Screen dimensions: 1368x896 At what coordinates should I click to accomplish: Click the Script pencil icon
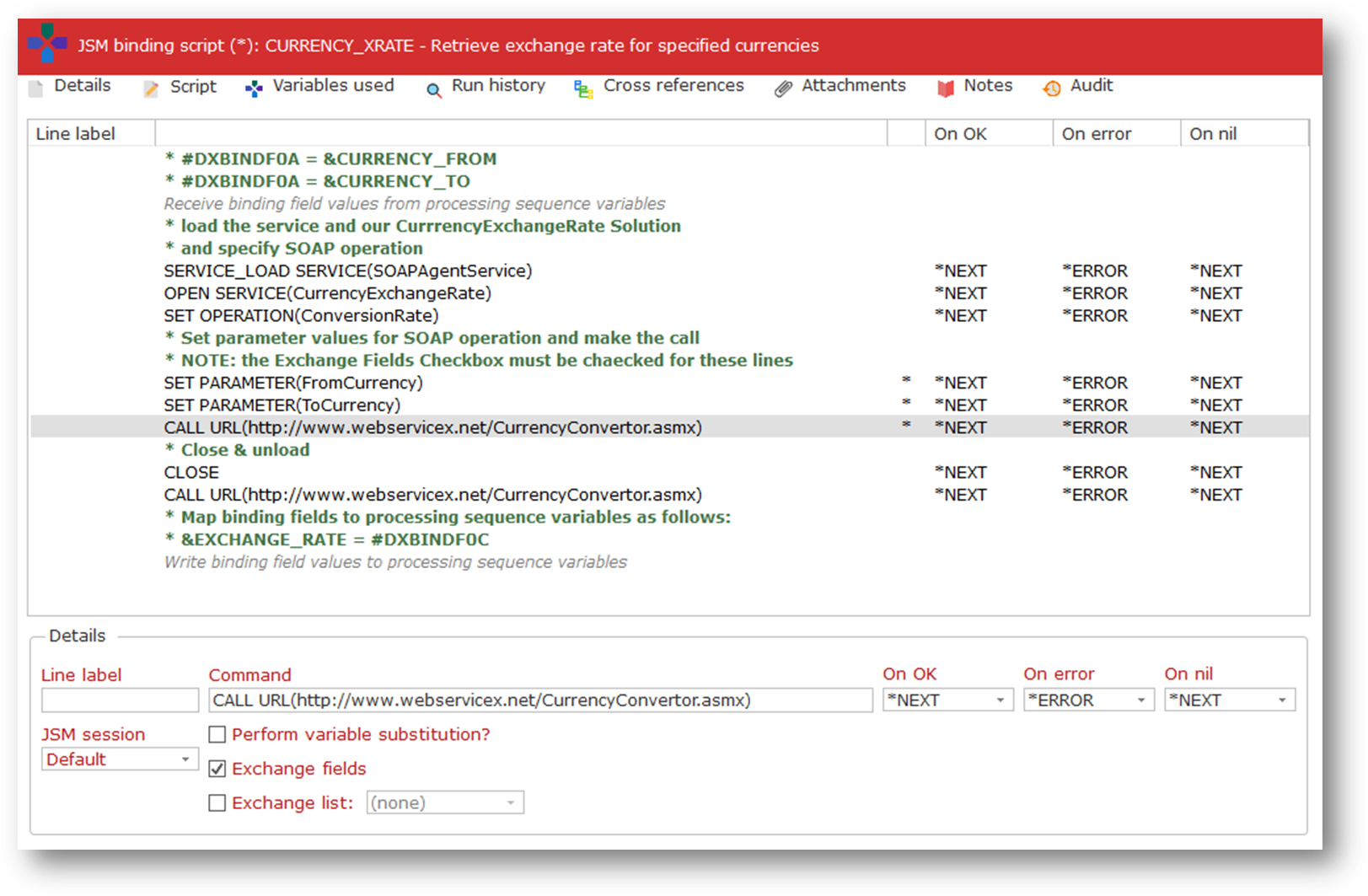coord(151,89)
